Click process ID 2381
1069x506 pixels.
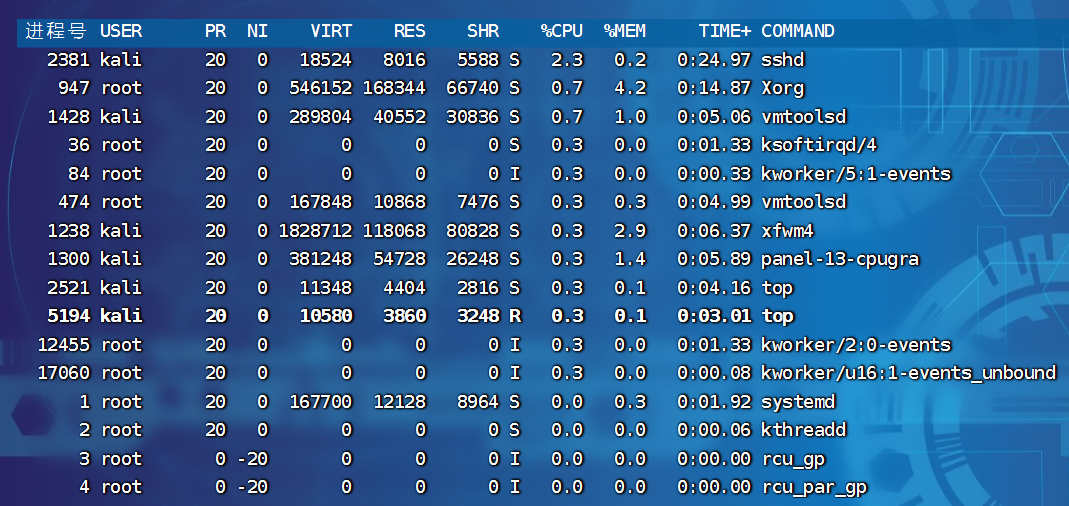pyautogui.click(x=69, y=59)
